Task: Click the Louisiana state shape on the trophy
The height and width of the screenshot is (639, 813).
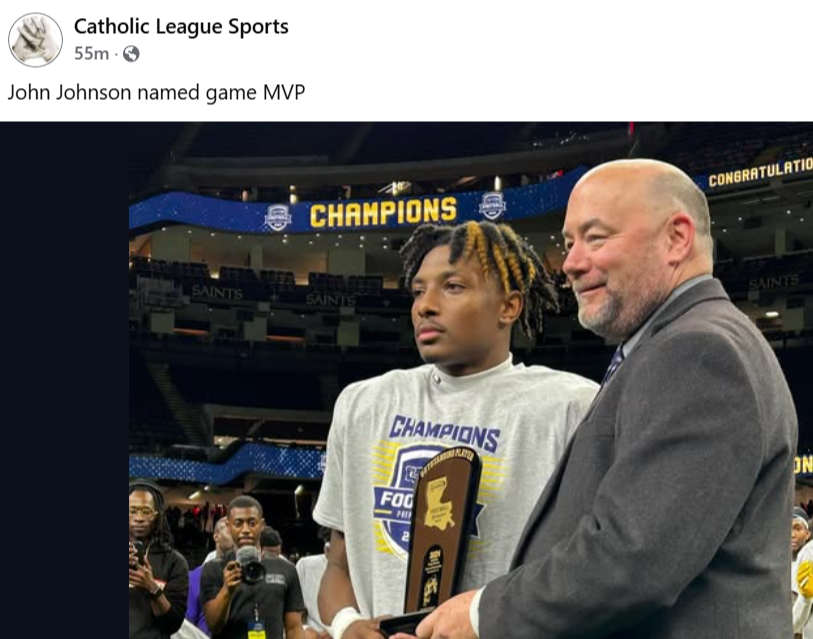Action: point(439,503)
